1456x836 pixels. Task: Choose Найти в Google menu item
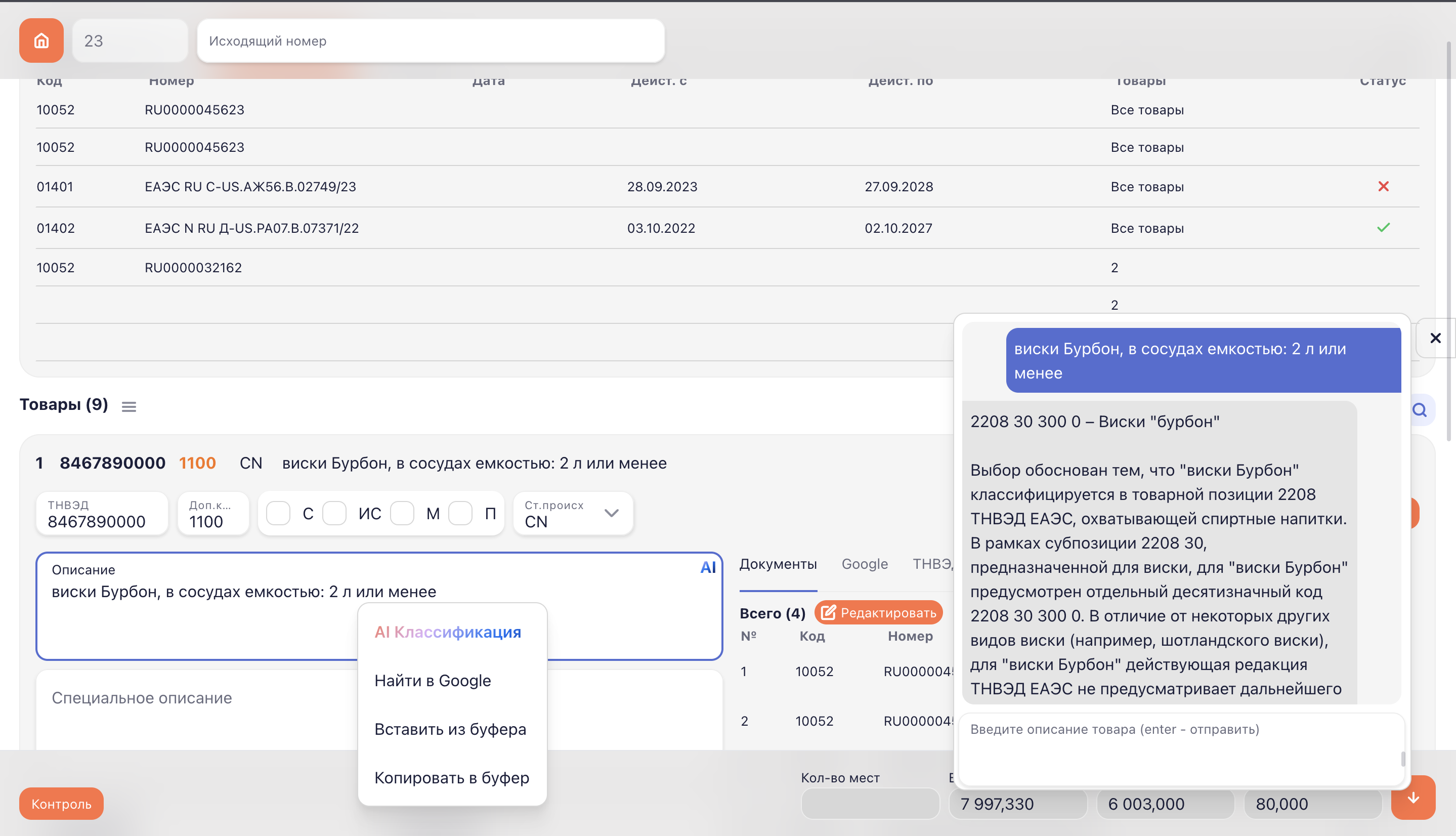[x=433, y=681]
